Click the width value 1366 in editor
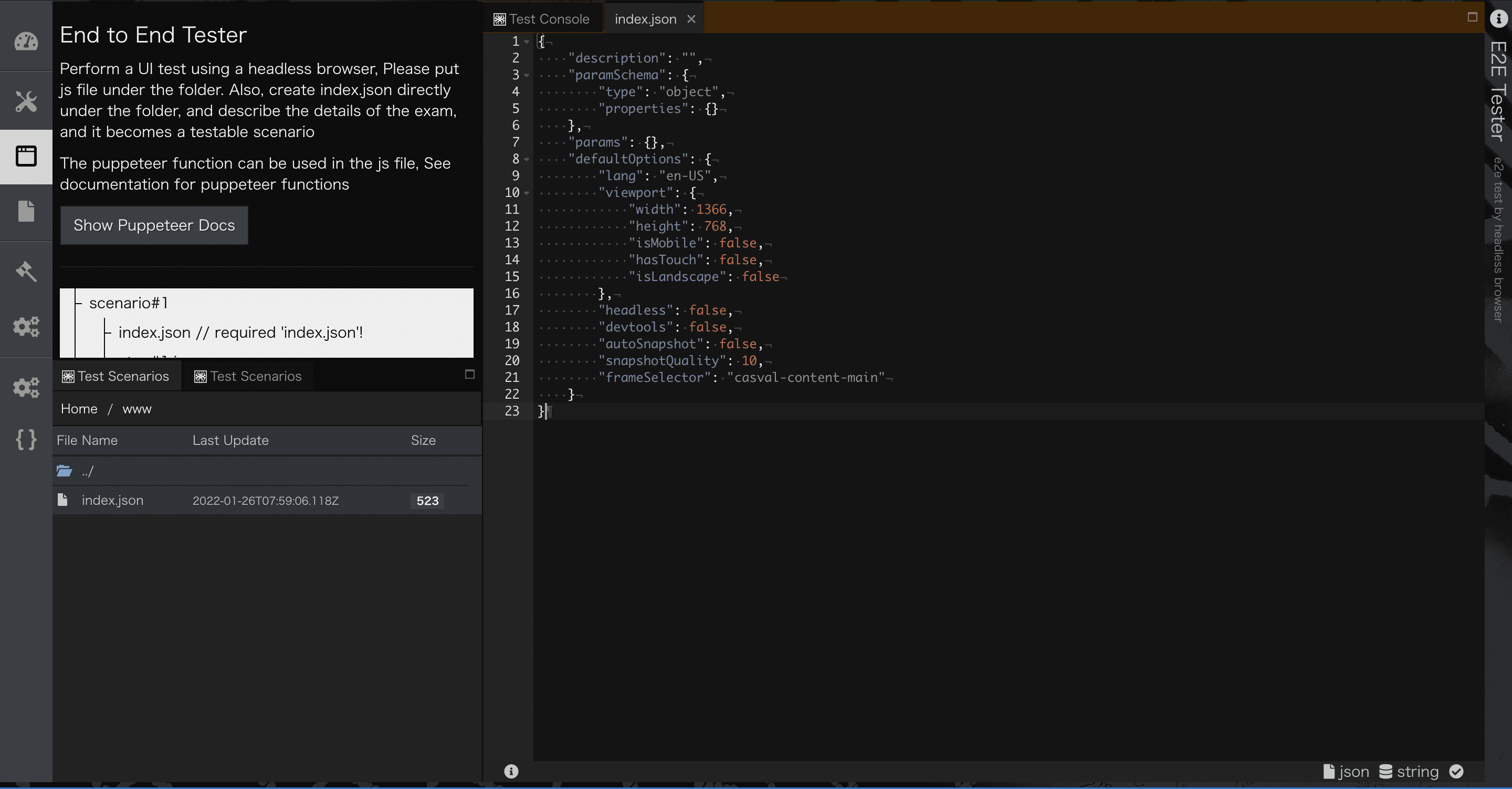This screenshot has width=1512, height=789. (x=711, y=209)
